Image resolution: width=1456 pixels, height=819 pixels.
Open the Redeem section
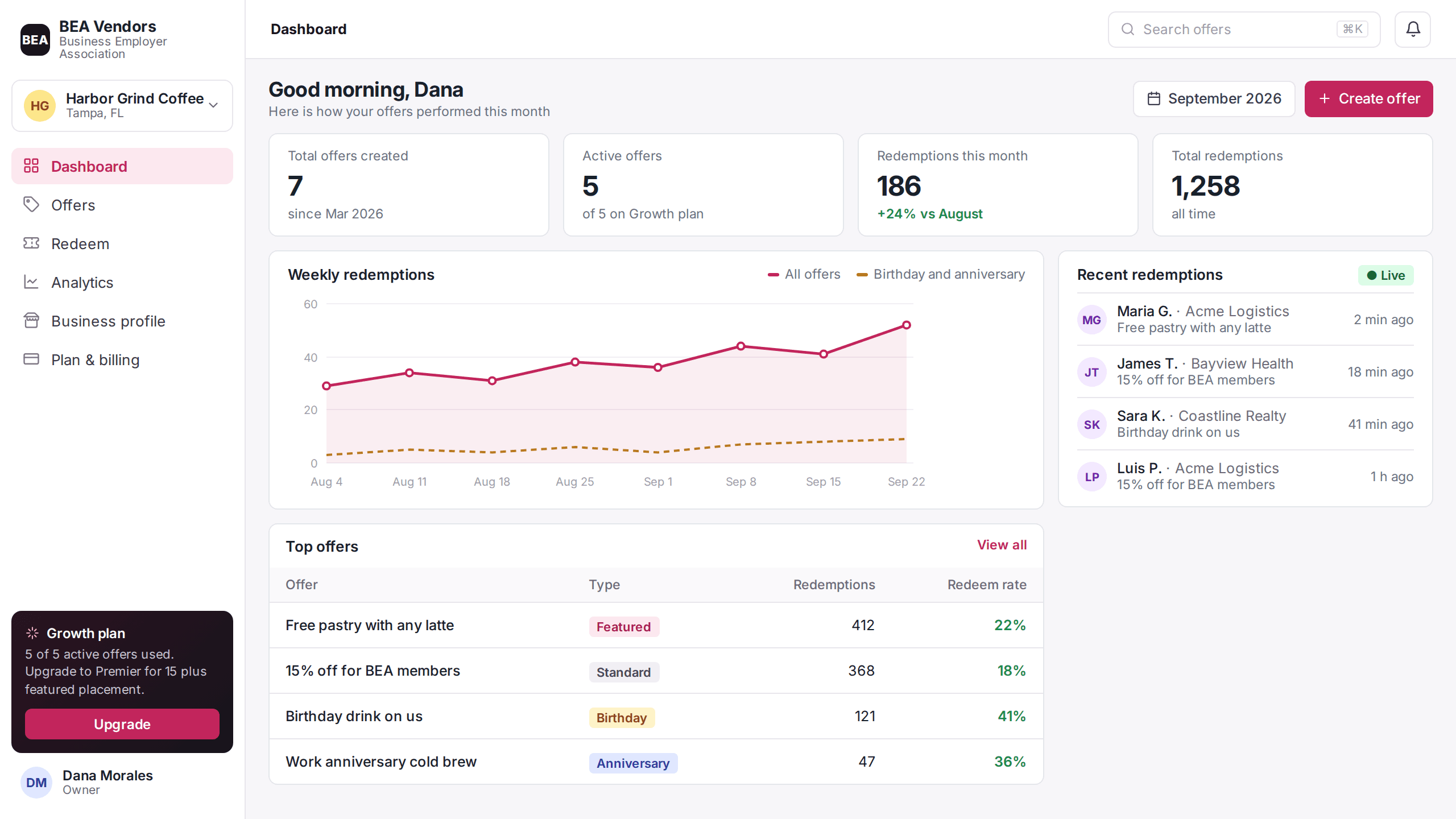[122, 243]
